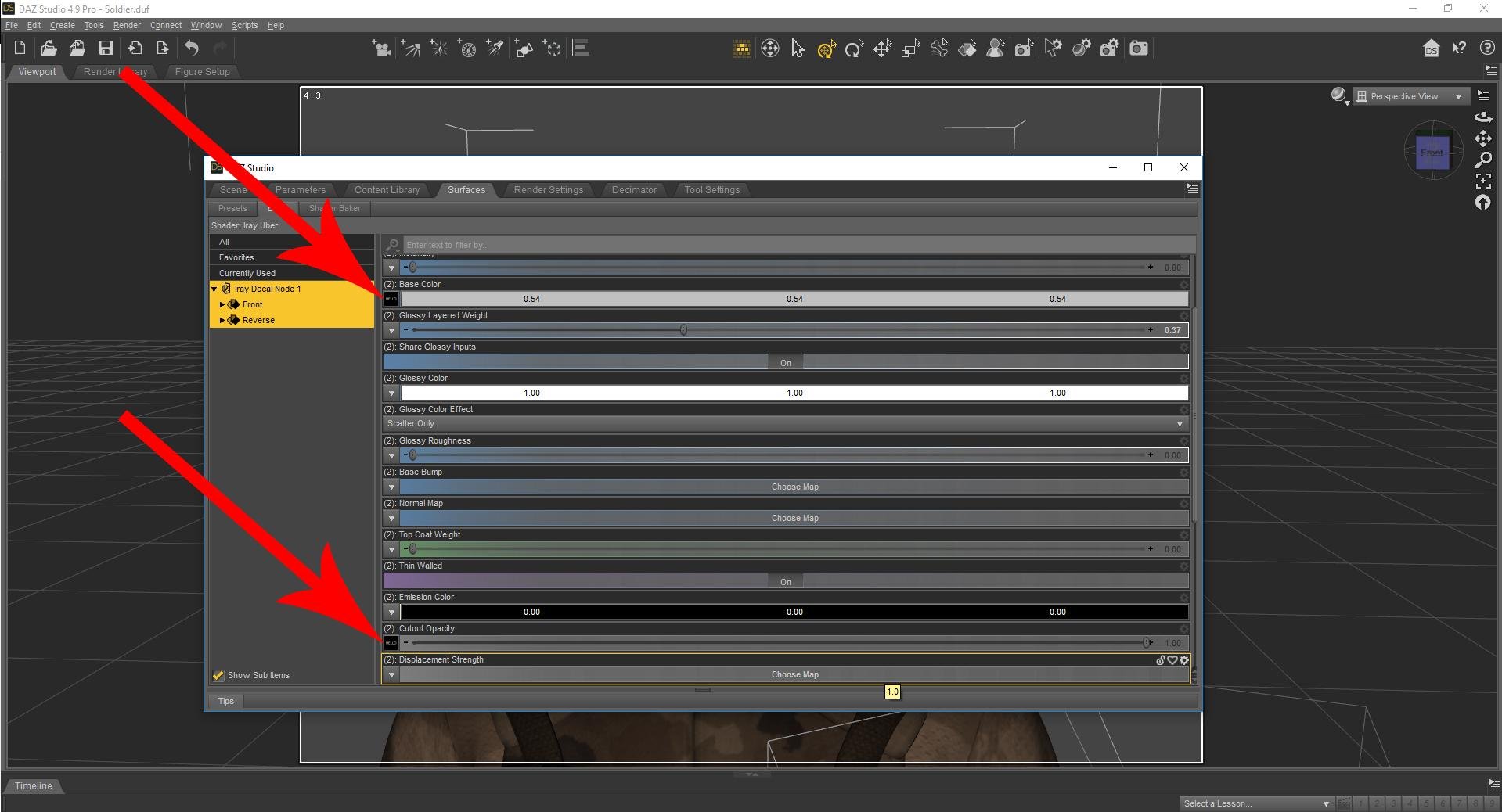Click the Emission Color black swatch bar

[x=794, y=612]
